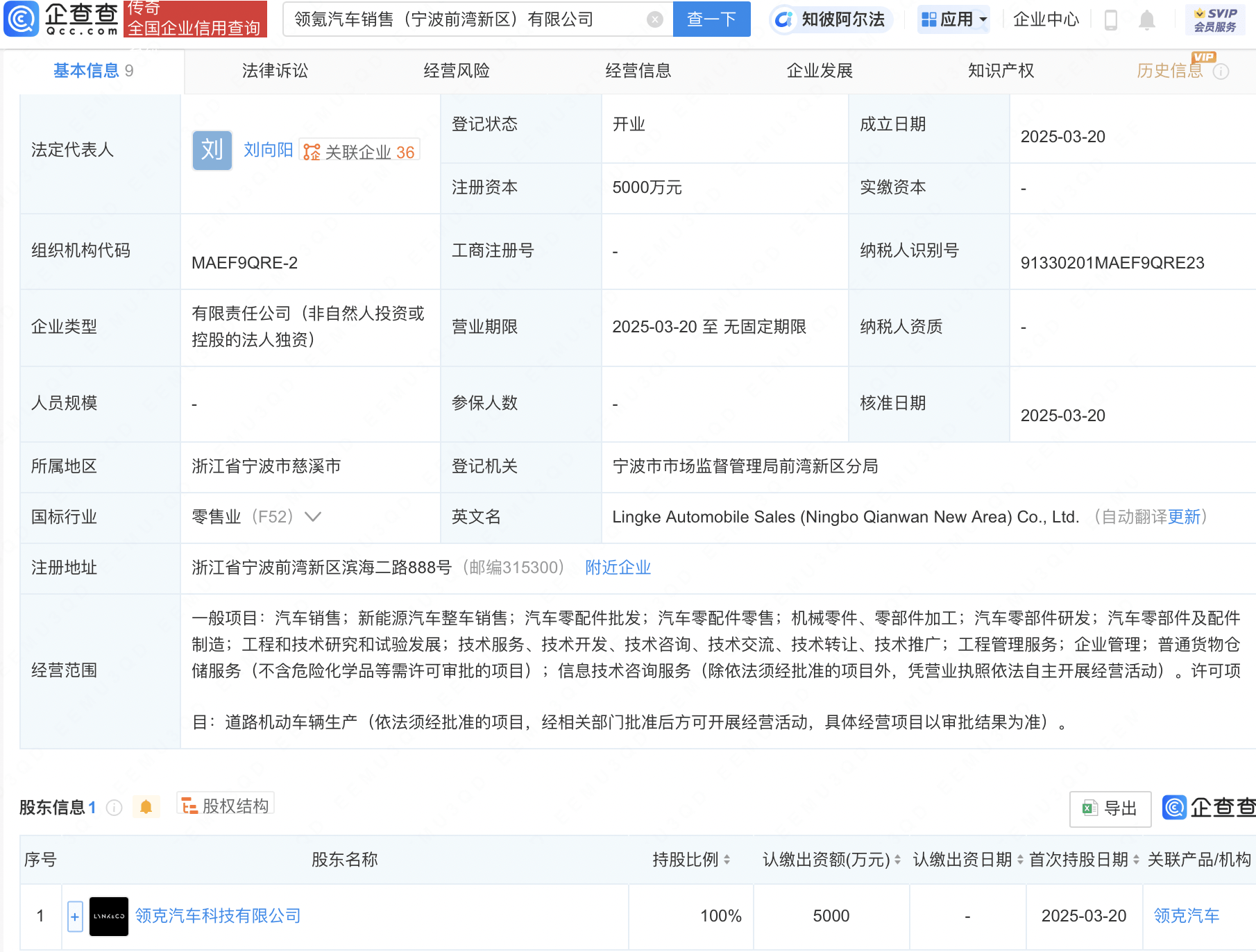The height and width of the screenshot is (952, 1256).
Task: Open 领克汽车科技有限公司 shareholder link
Action: 218,916
